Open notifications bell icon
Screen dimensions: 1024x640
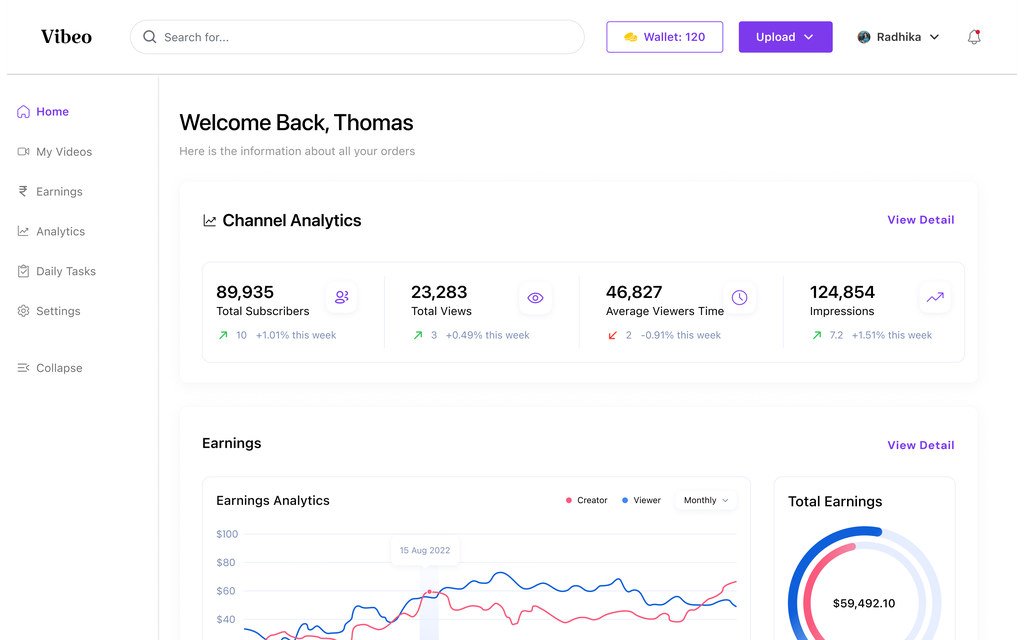[x=974, y=37]
